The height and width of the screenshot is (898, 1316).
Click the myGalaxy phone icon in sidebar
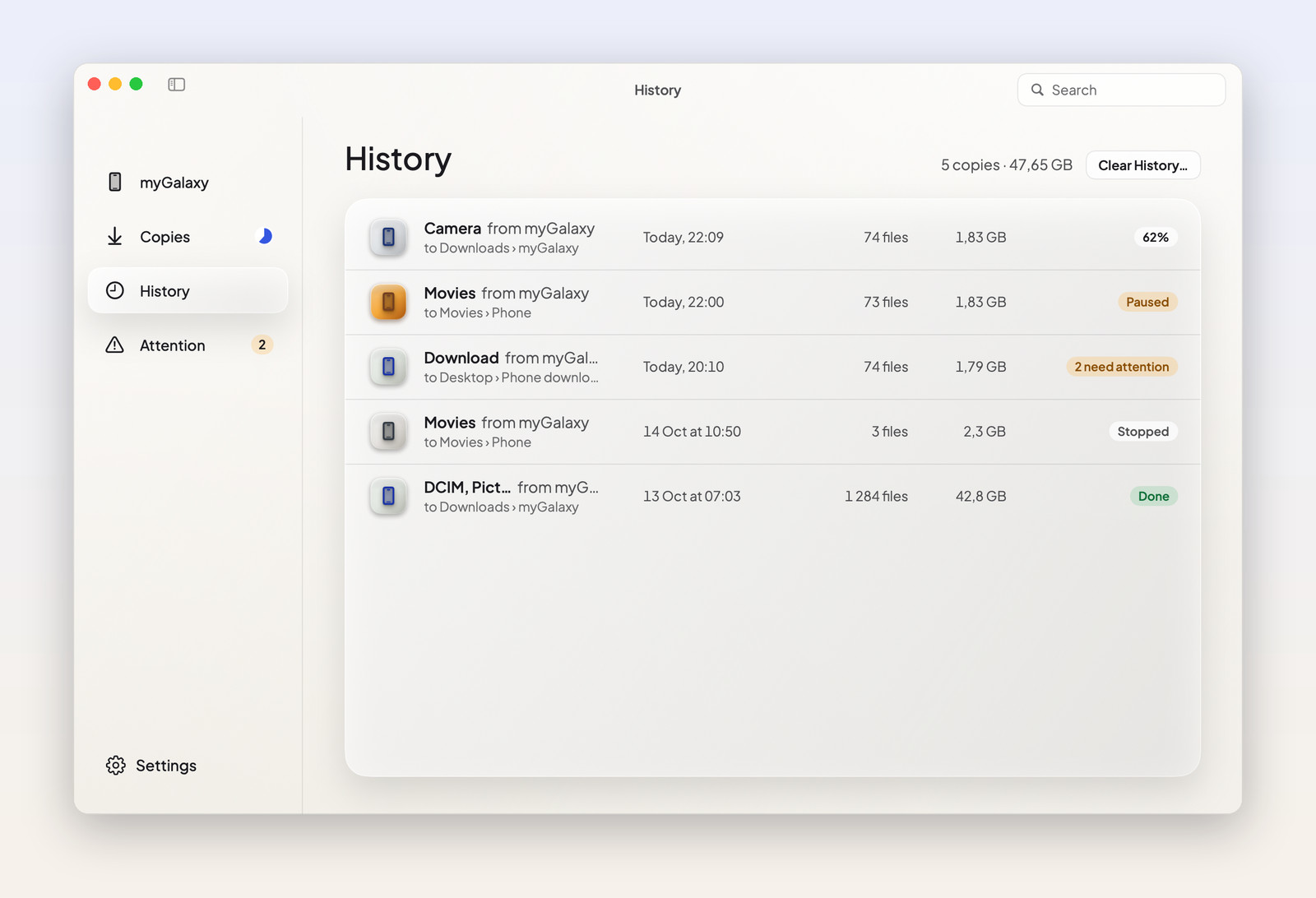point(115,182)
